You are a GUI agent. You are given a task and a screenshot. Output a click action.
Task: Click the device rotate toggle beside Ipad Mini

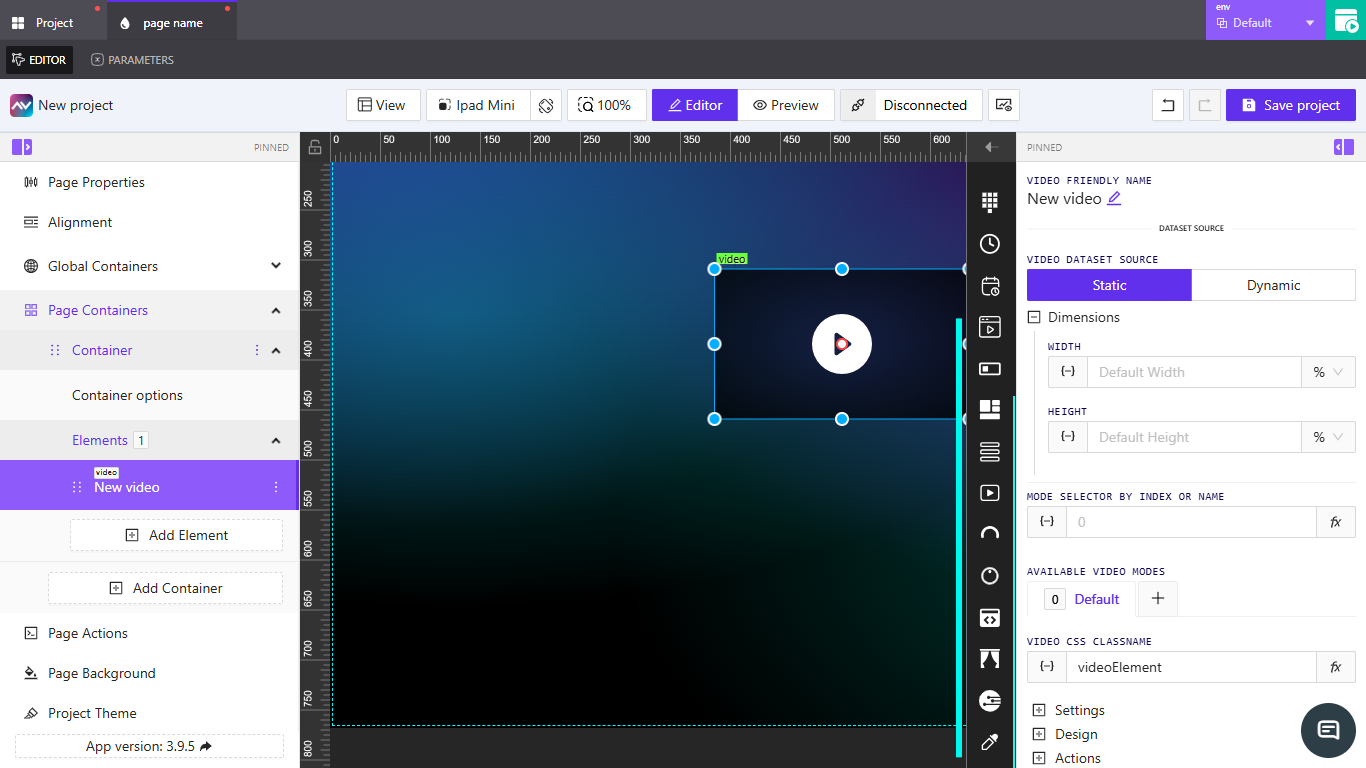[546, 105]
